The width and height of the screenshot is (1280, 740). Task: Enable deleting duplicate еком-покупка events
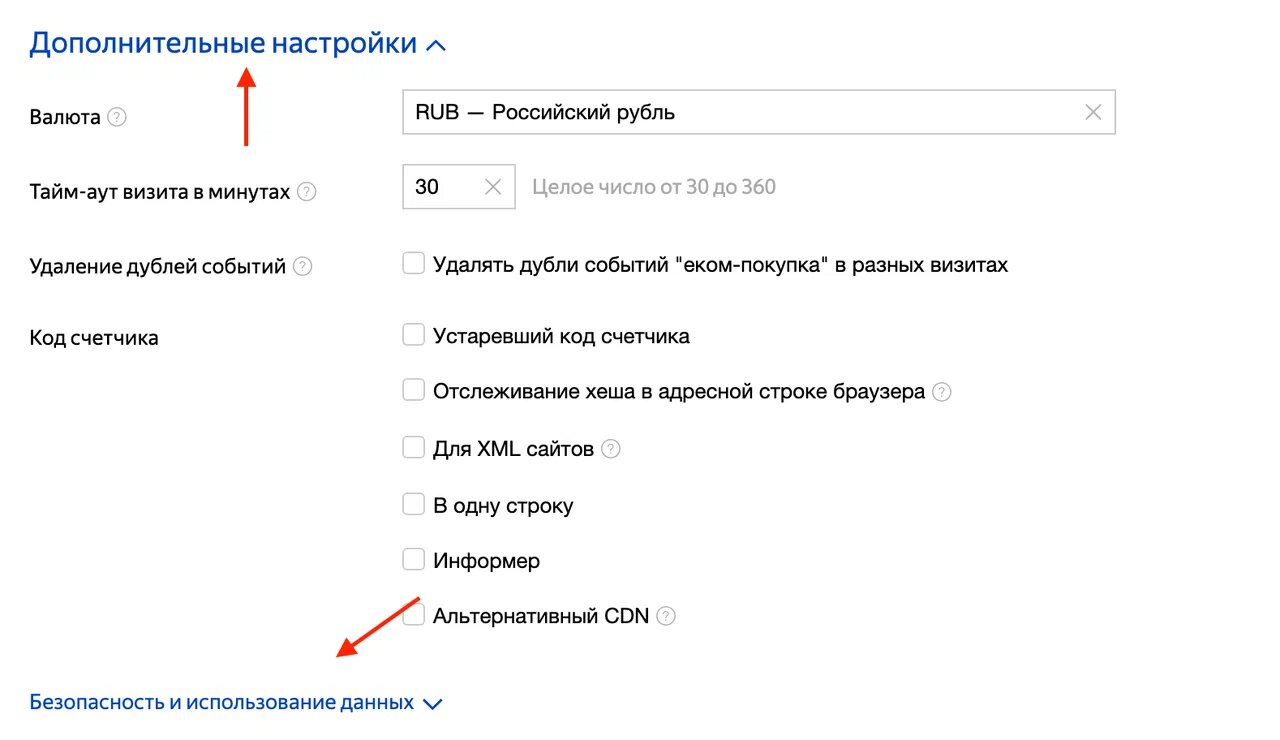(x=413, y=262)
